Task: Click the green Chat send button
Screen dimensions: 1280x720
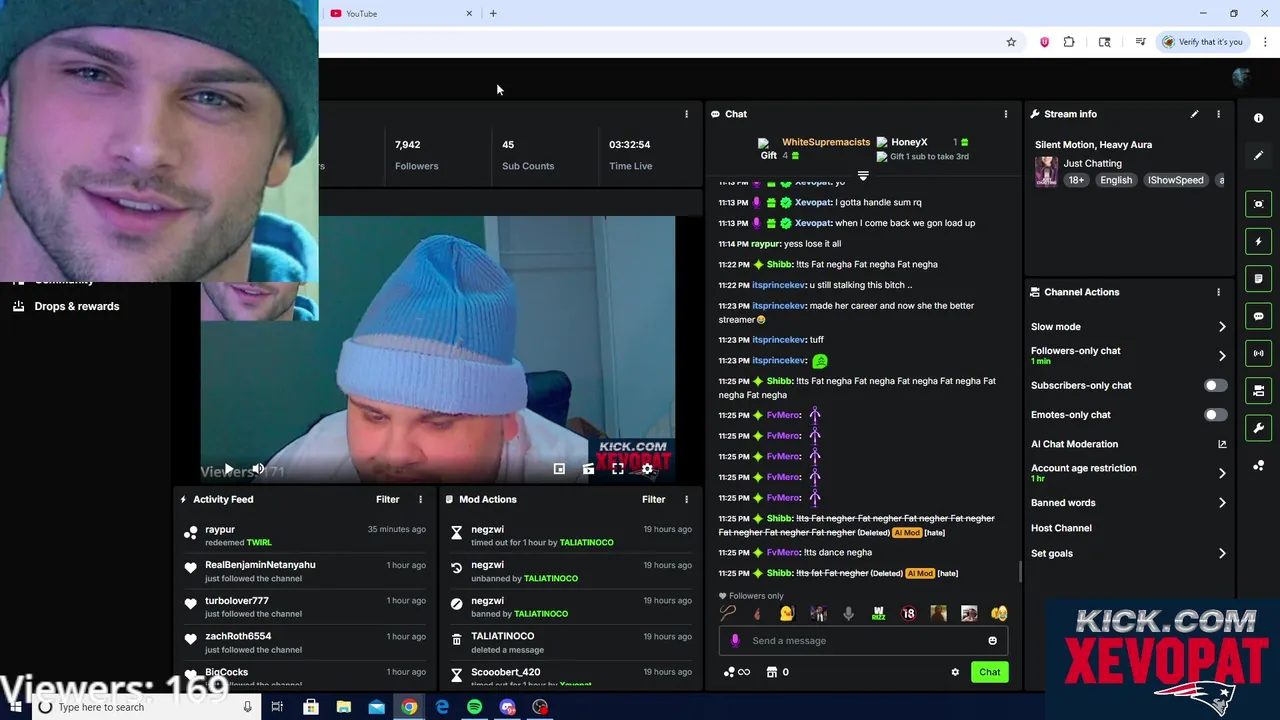Action: [989, 672]
